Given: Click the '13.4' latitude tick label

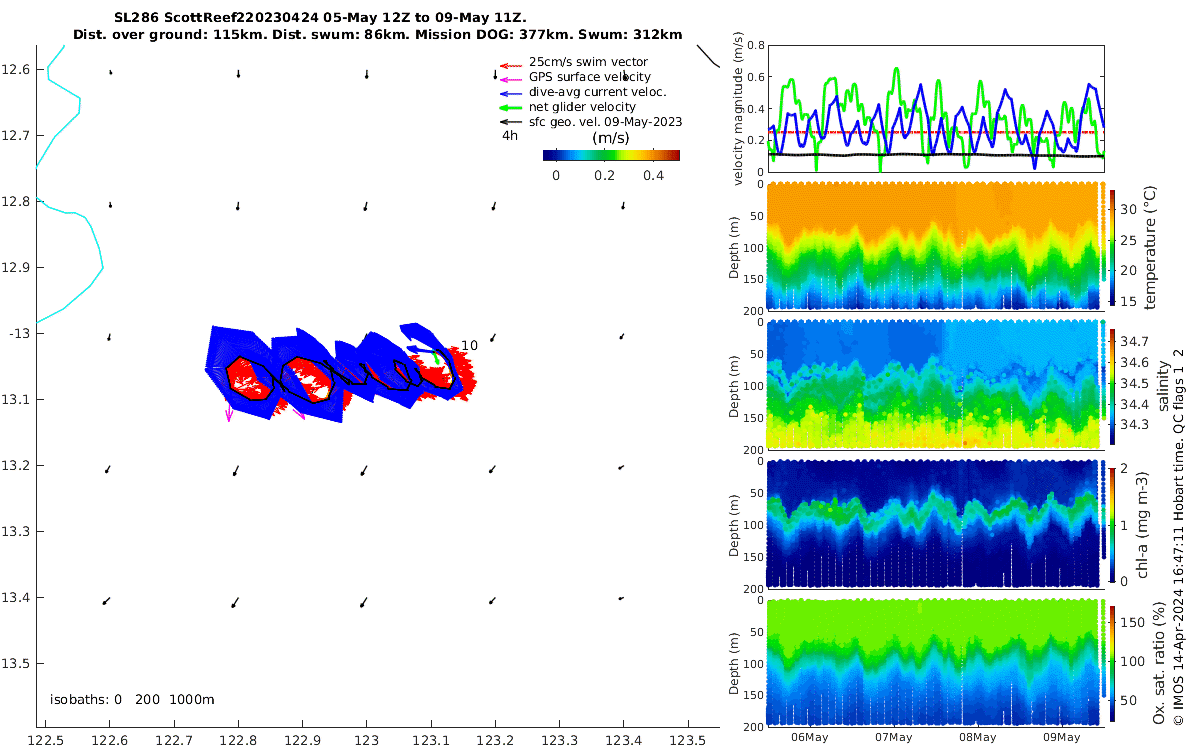Looking at the screenshot, I should coord(17,597).
